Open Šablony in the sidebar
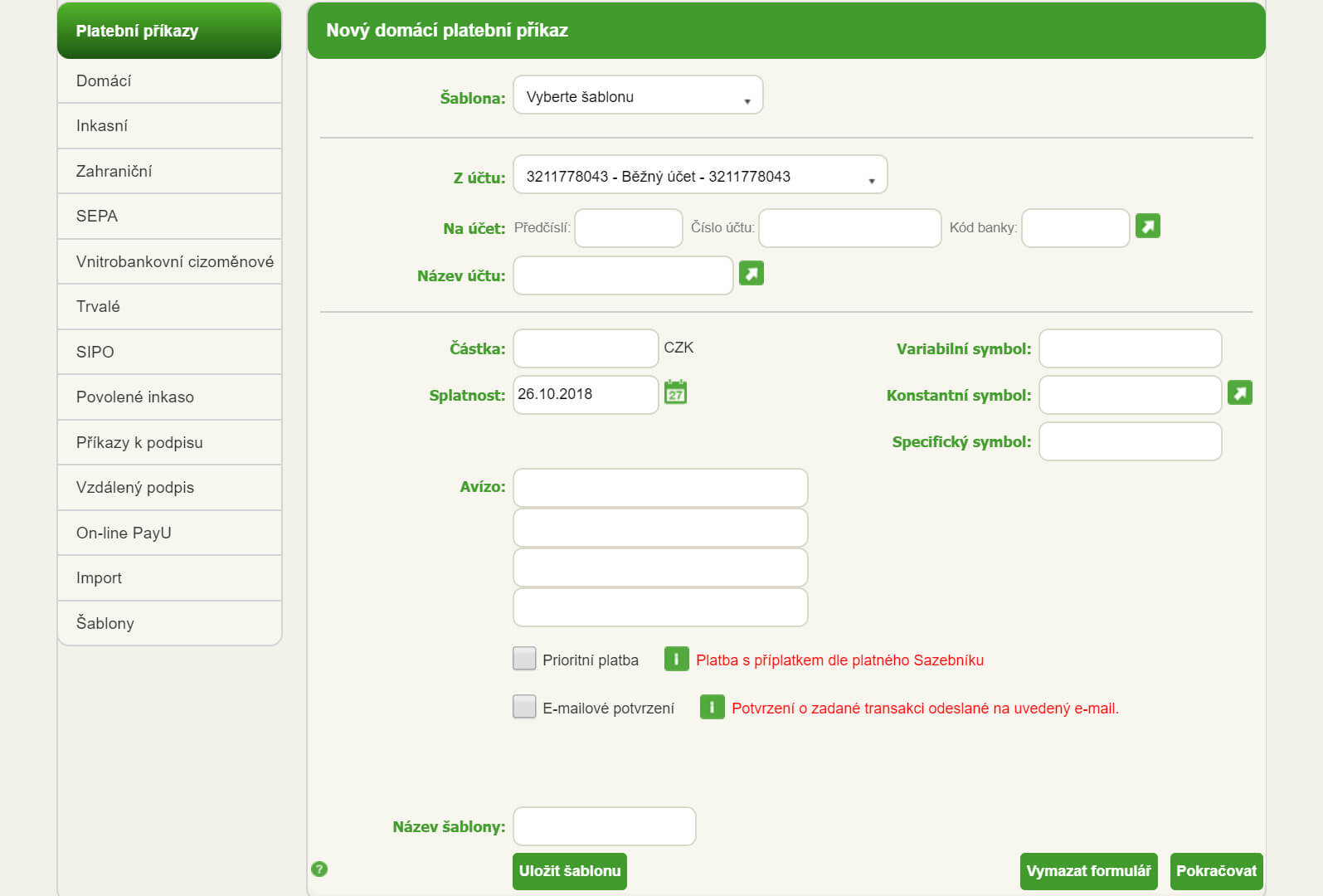 105,623
